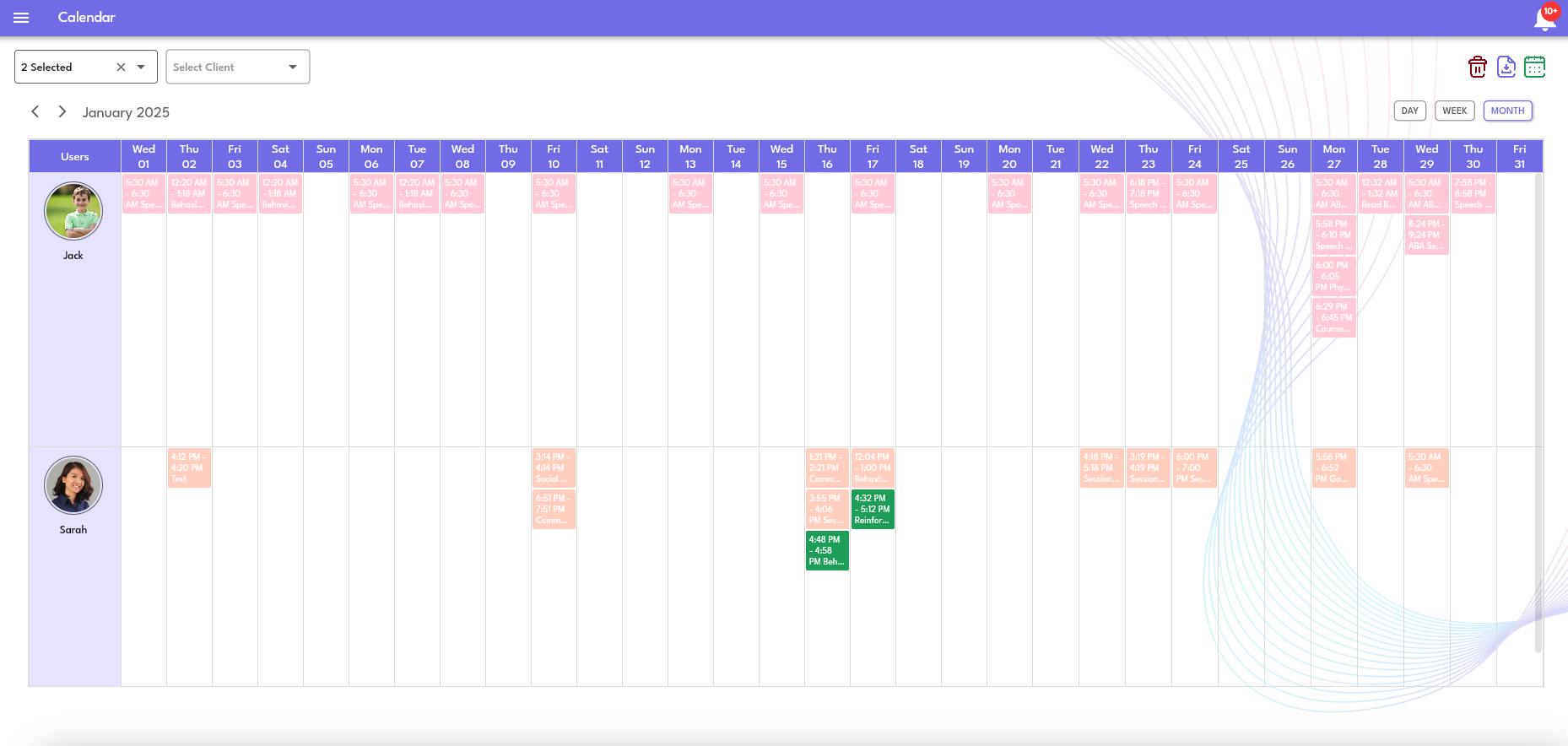Click the January 2025 month label
This screenshot has width=1568, height=746.
(x=126, y=112)
